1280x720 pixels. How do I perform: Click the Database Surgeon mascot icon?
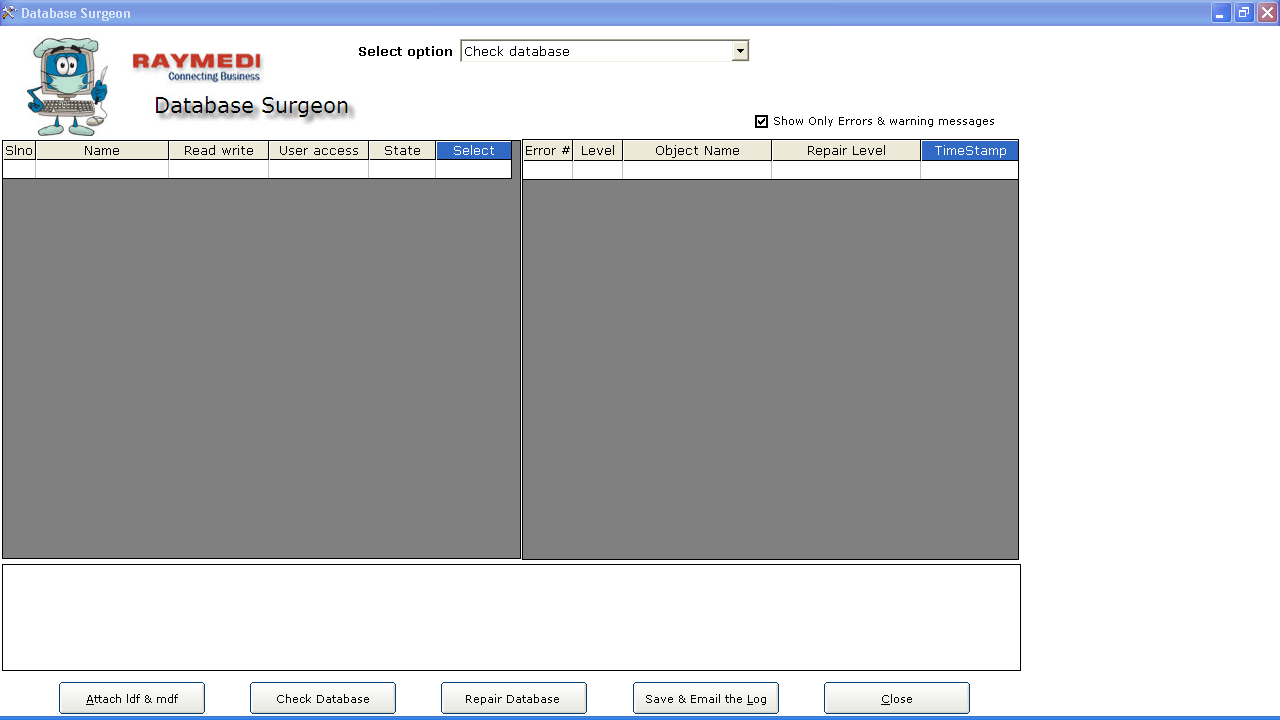68,87
